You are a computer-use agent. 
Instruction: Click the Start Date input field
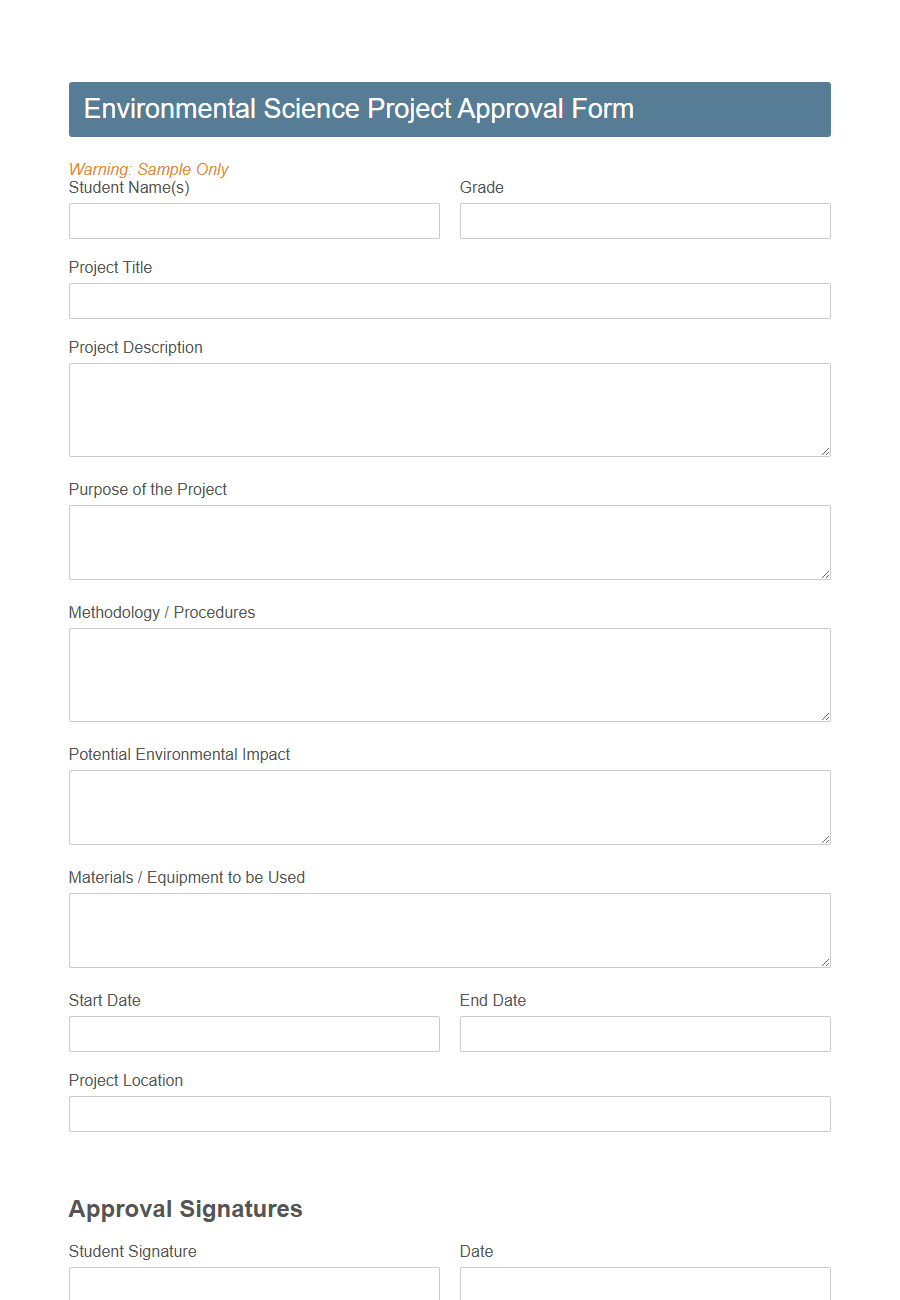pyautogui.click(x=253, y=1034)
